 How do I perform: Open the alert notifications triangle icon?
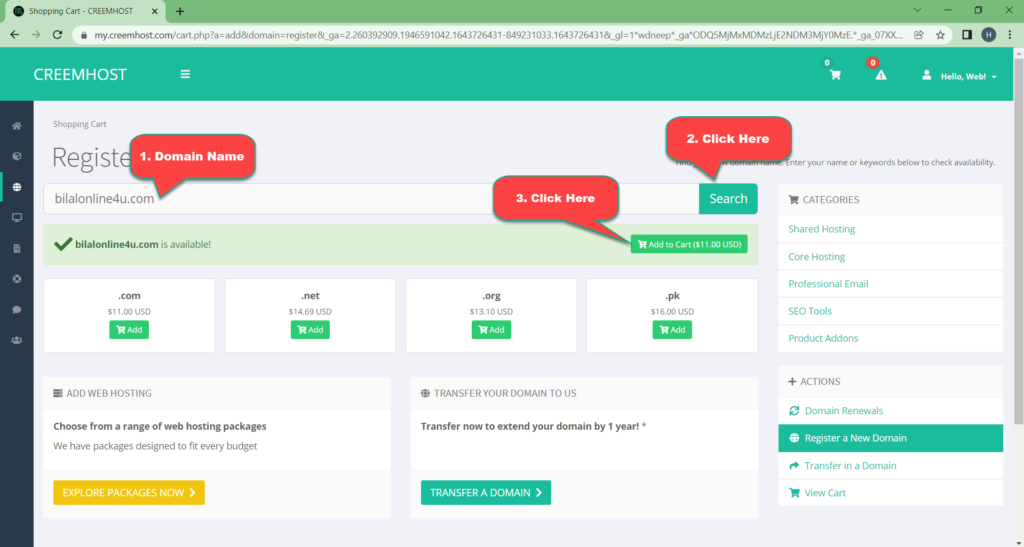point(881,75)
